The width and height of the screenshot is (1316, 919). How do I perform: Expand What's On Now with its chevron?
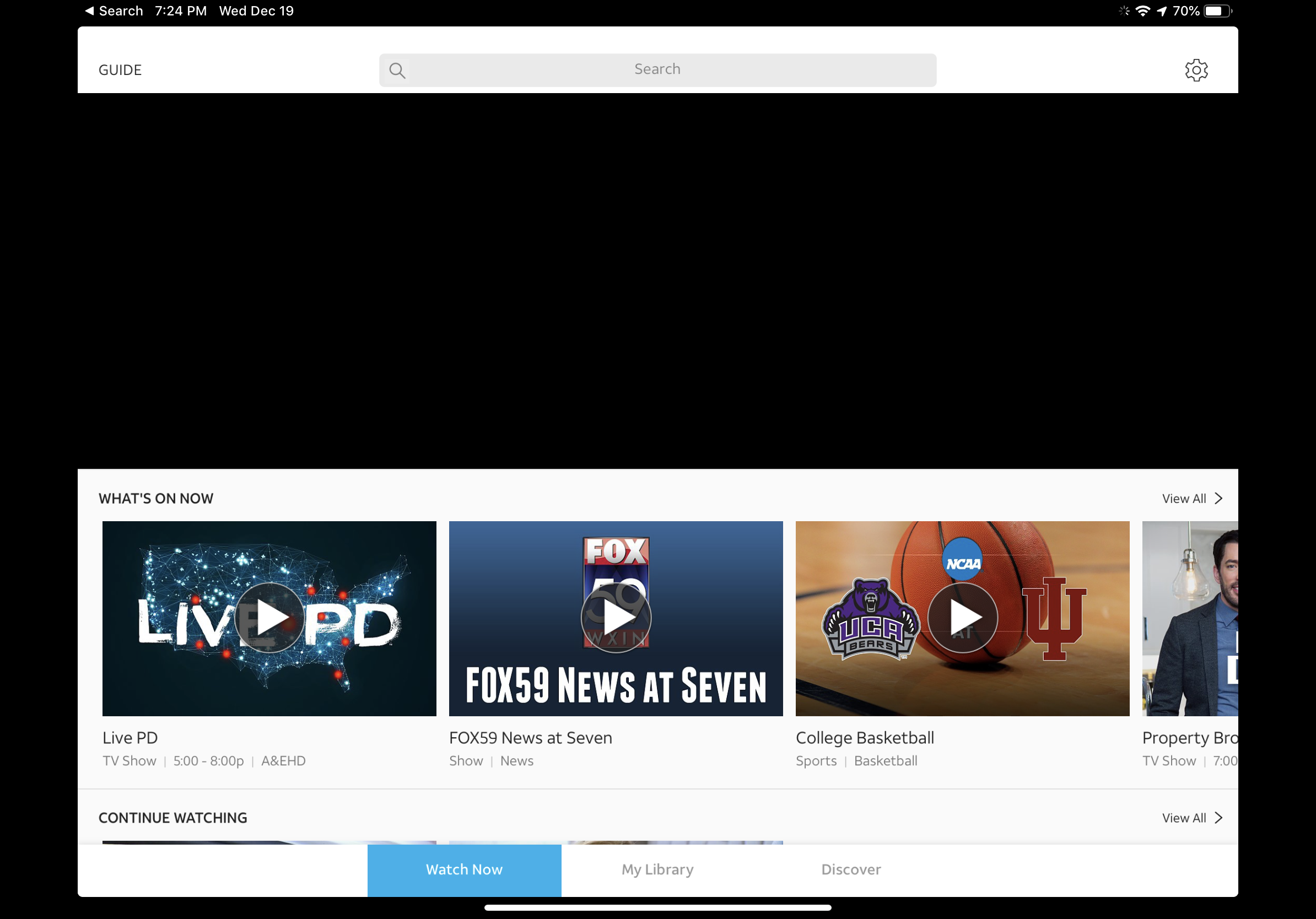(1218, 498)
